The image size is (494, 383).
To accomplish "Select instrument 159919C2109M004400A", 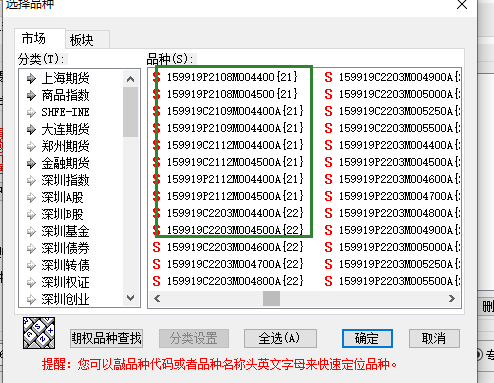I will tap(235, 111).
